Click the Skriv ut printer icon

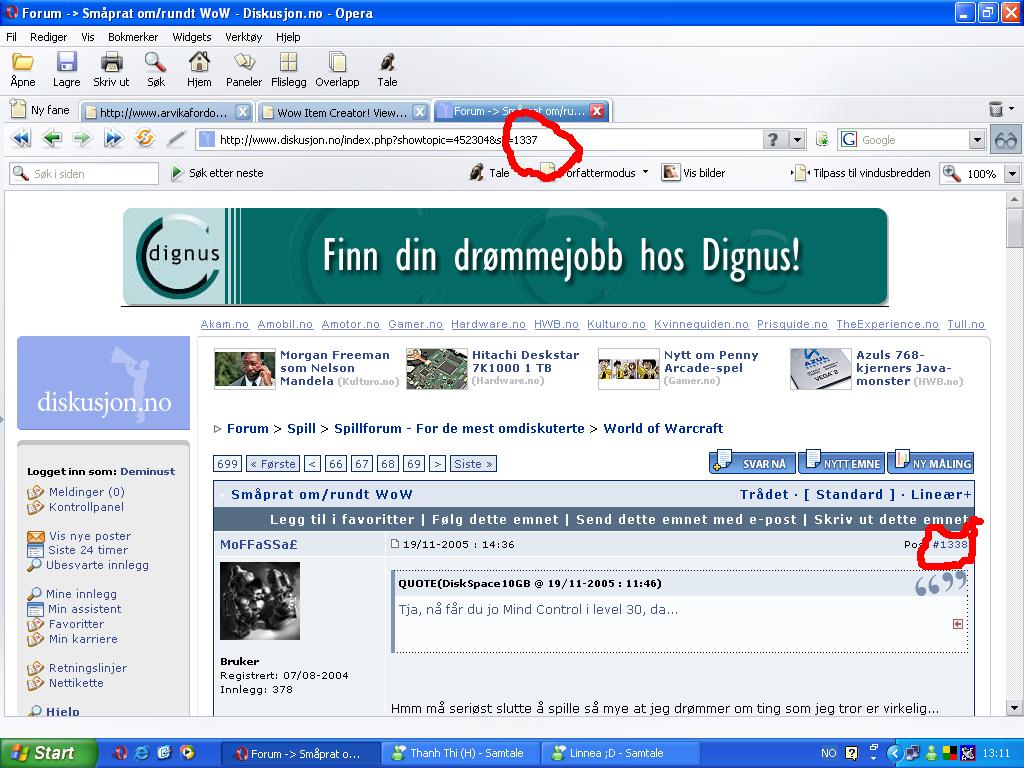click(112, 62)
